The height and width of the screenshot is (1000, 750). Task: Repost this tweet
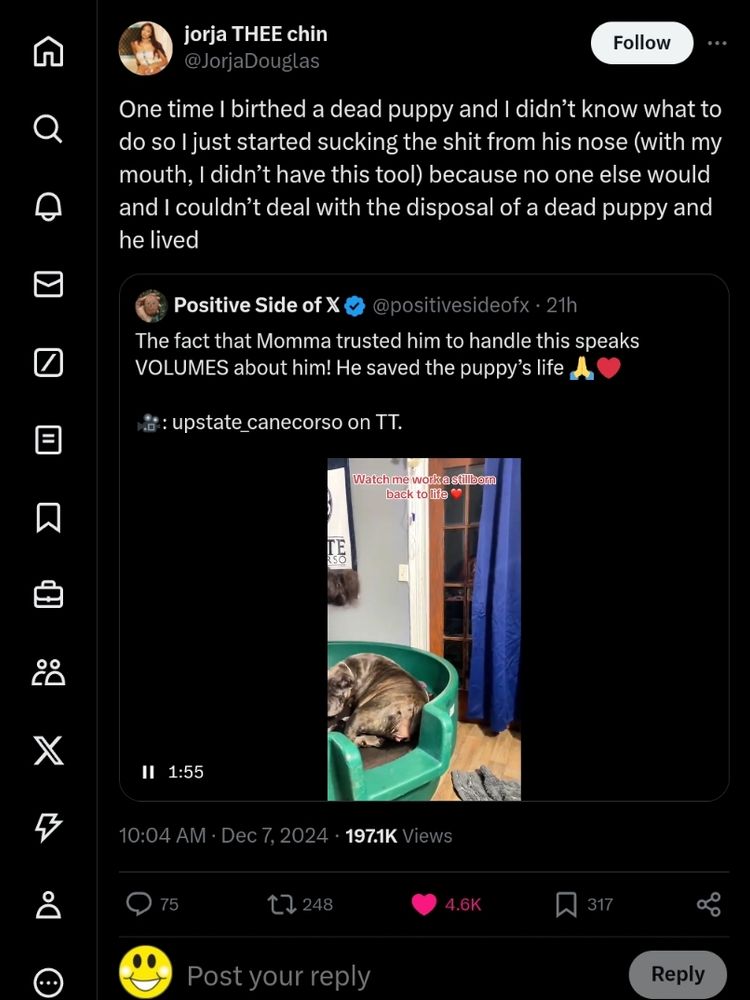(x=282, y=904)
